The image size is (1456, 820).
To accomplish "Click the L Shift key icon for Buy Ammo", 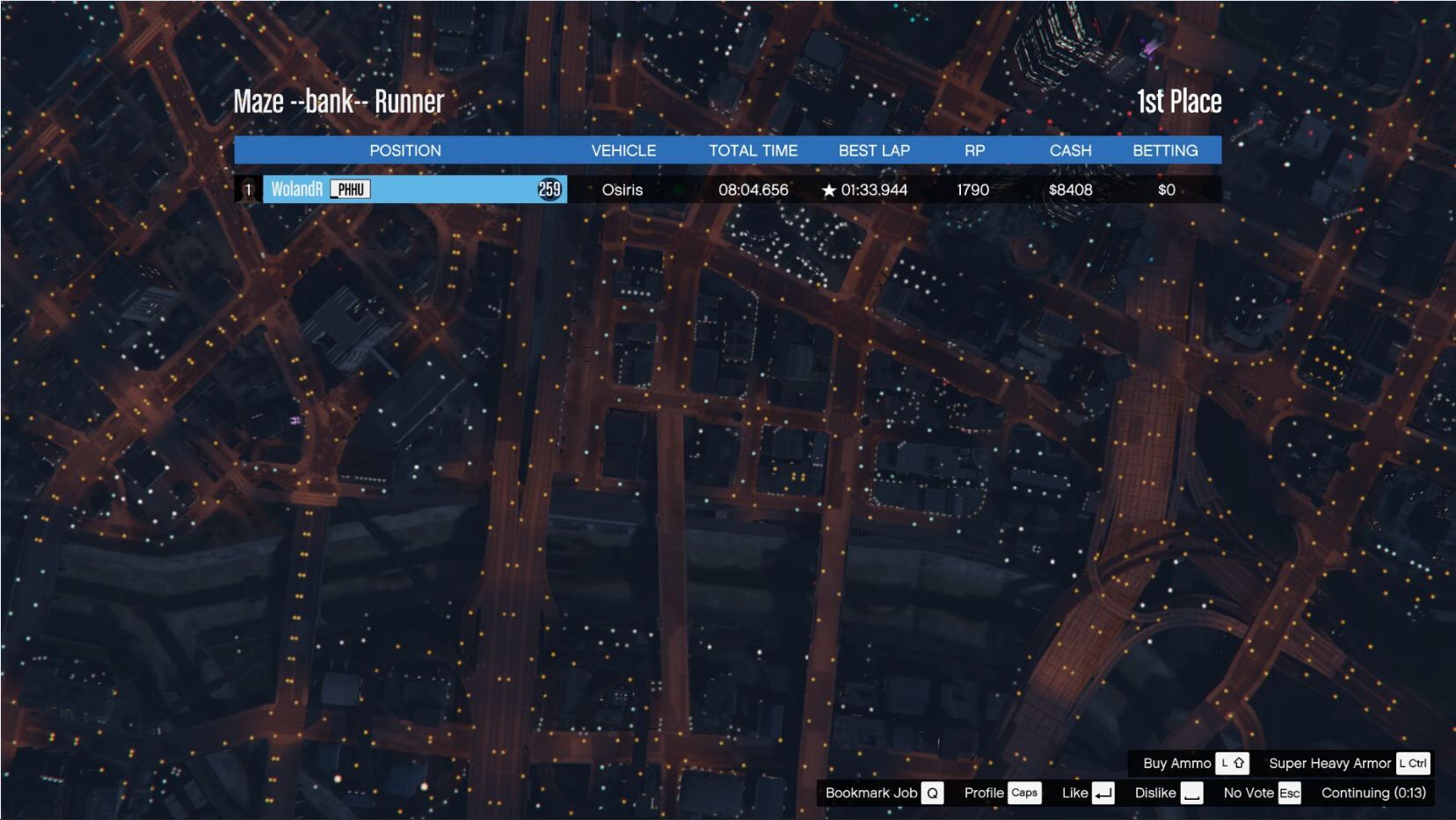I will click(x=1232, y=763).
